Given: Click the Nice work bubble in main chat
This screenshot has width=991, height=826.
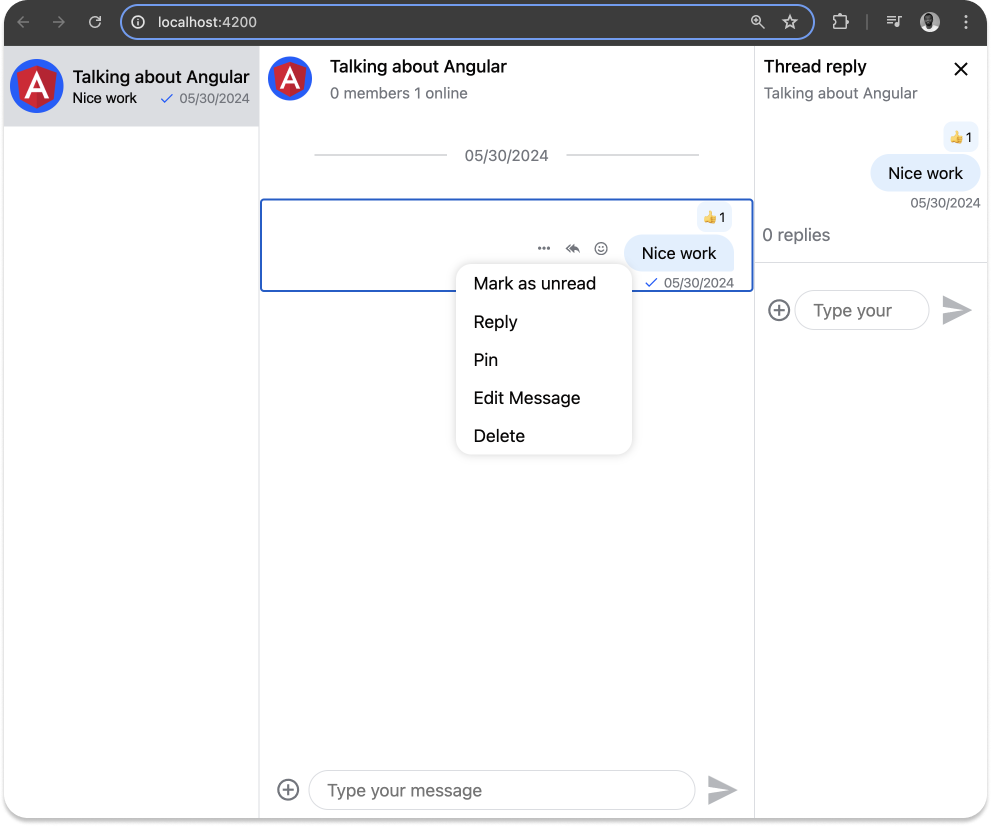Looking at the screenshot, I should 679,253.
